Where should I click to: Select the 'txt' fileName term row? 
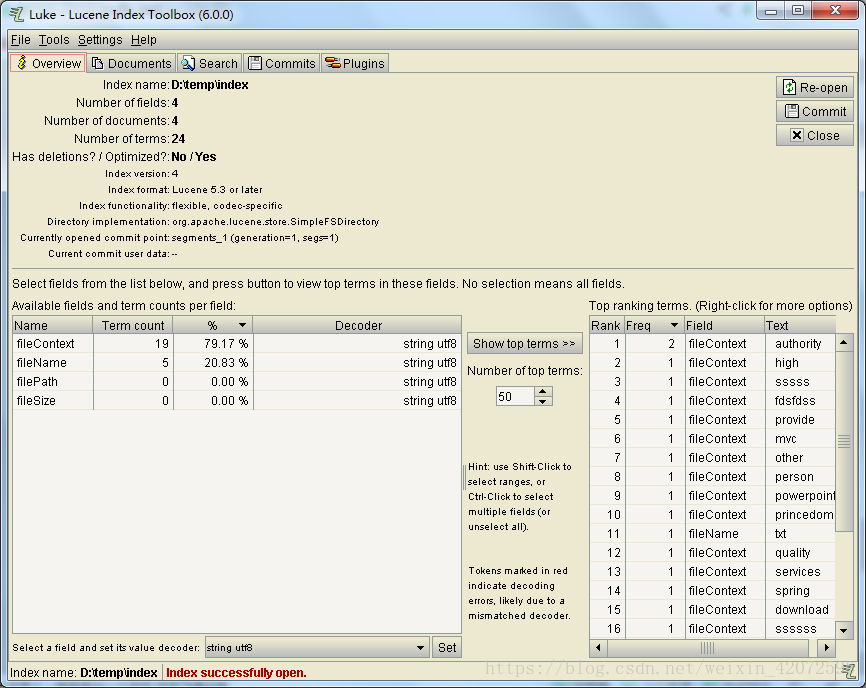coord(712,533)
